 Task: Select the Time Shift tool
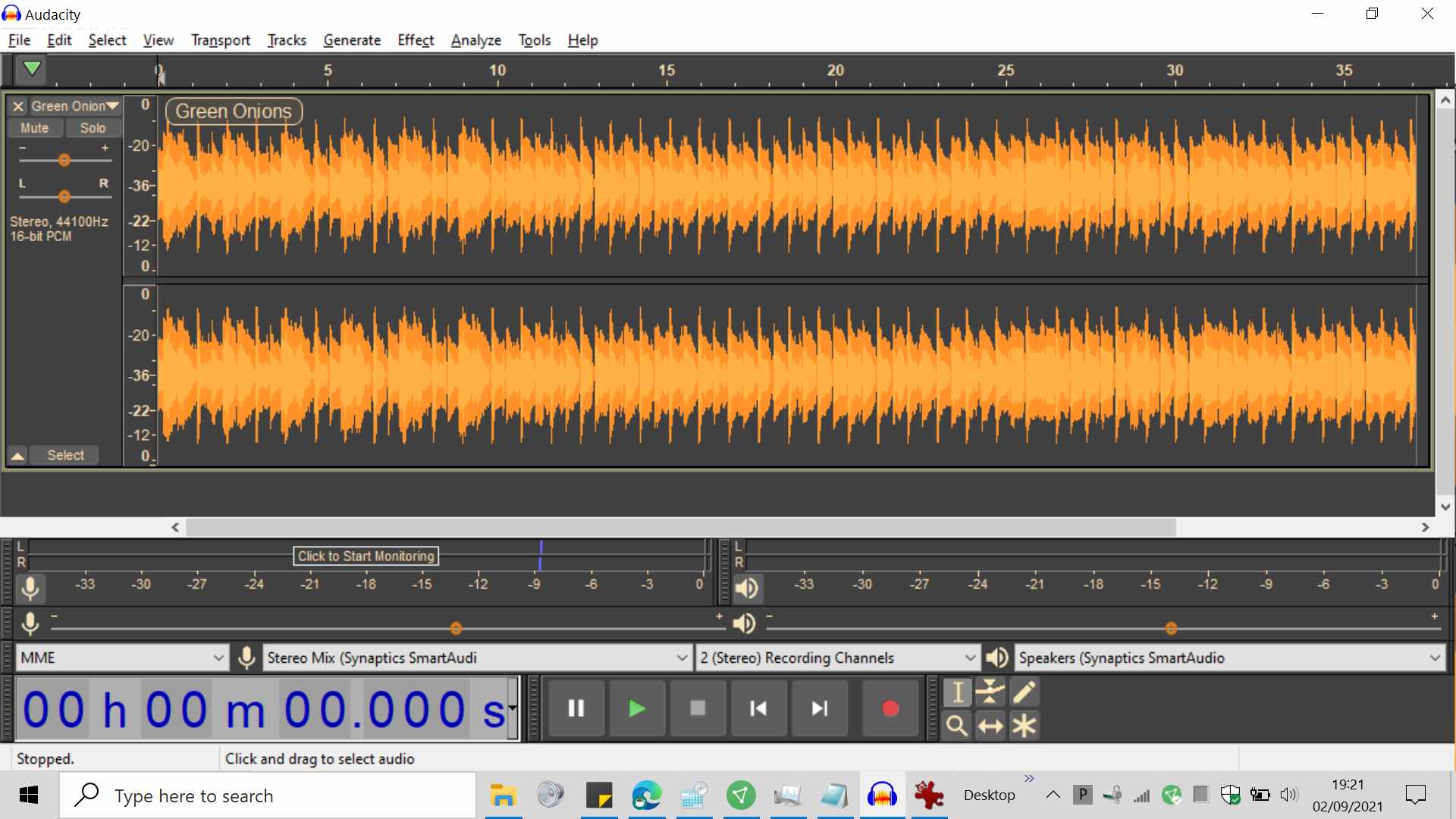990,726
